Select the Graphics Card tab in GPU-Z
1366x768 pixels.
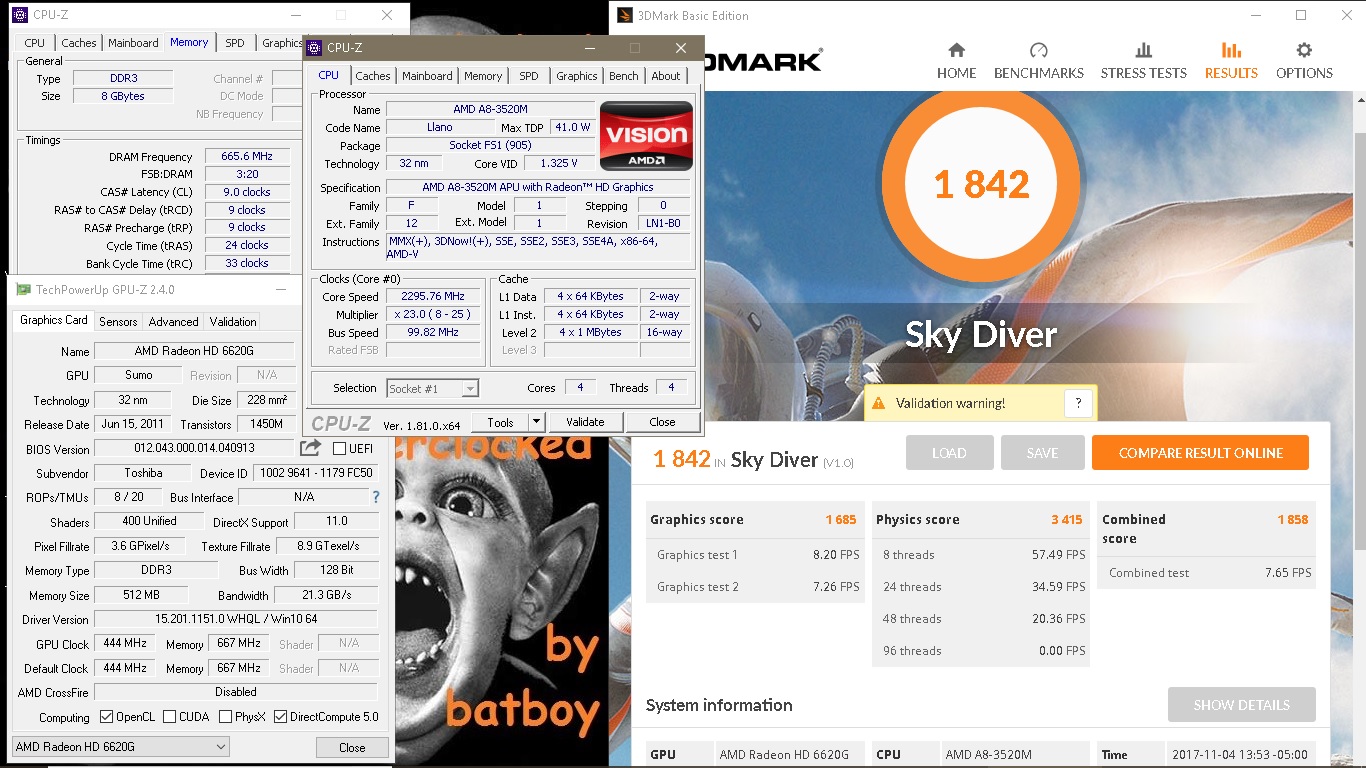pyautogui.click(x=54, y=320)
